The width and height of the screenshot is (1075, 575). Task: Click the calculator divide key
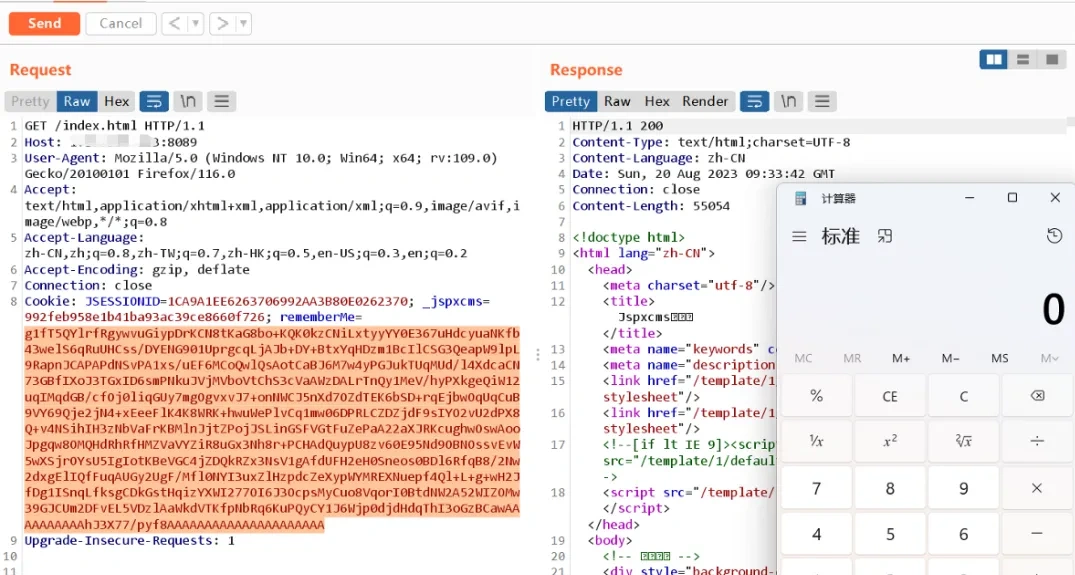1037,441
